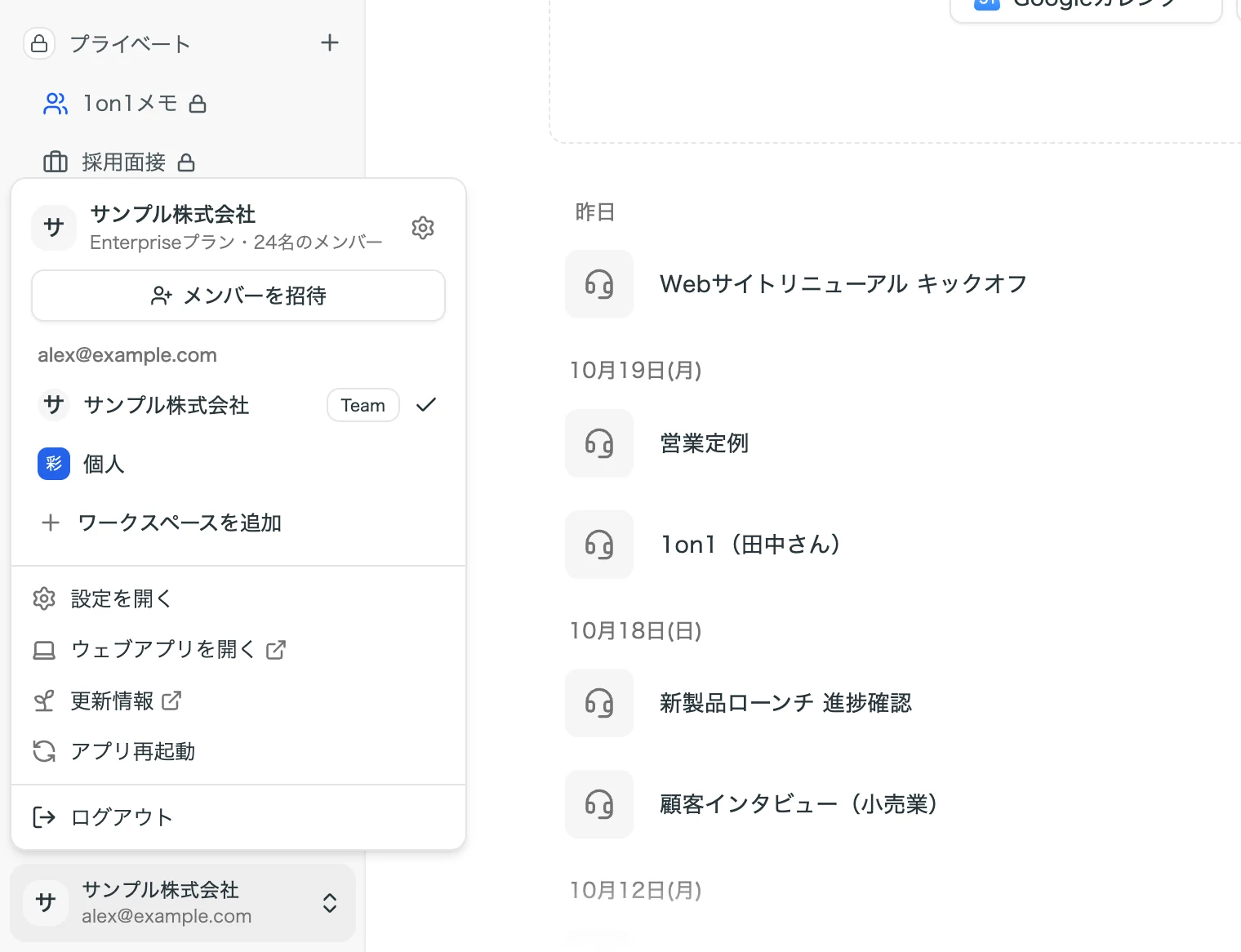
Task: Select 設定を開く menu entry
Action: [x=238, y=598]
